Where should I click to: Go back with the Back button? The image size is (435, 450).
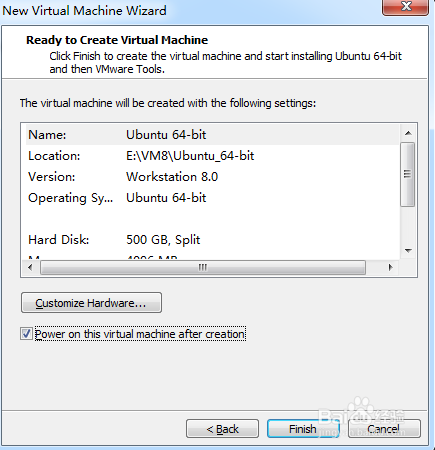(222, 428)
